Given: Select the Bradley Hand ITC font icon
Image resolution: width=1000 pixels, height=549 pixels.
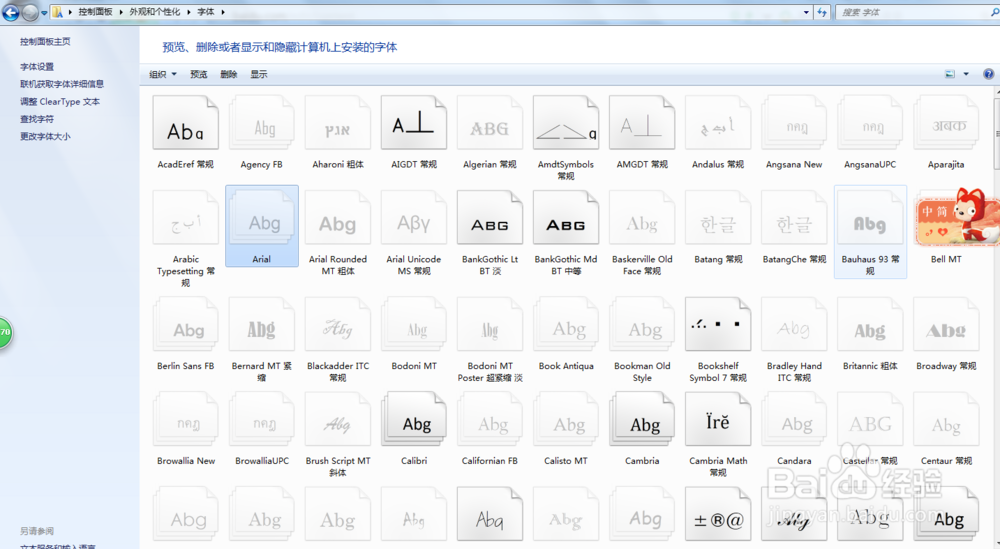Looking at the screenshot, I should 794,325.
